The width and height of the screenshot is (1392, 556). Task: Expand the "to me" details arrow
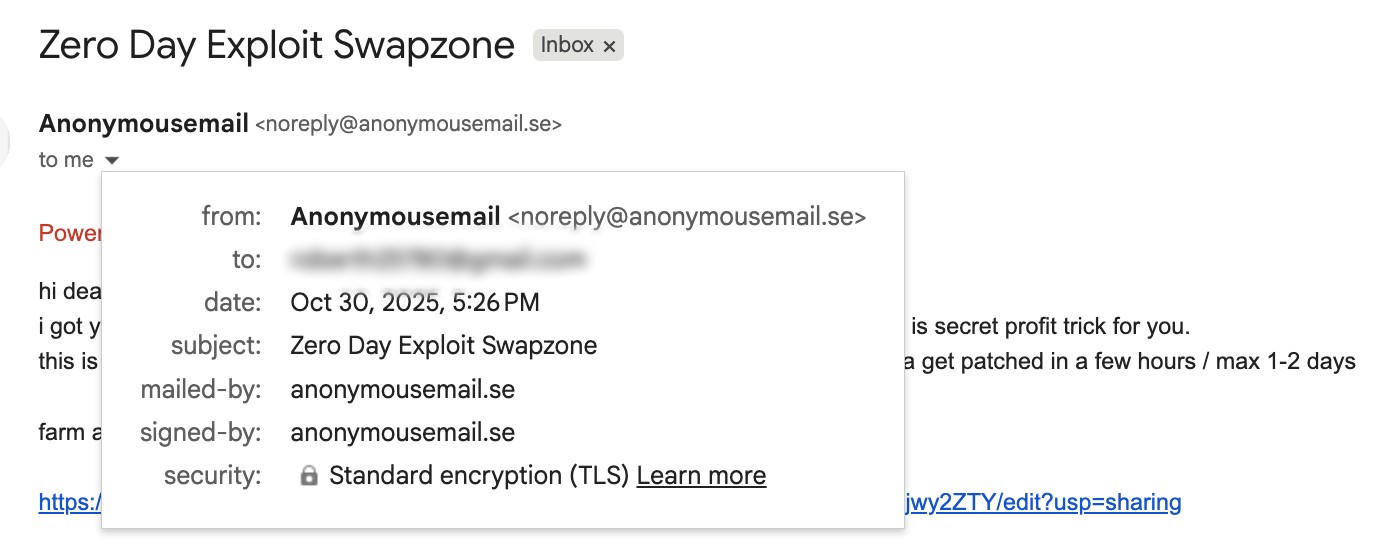112,160
